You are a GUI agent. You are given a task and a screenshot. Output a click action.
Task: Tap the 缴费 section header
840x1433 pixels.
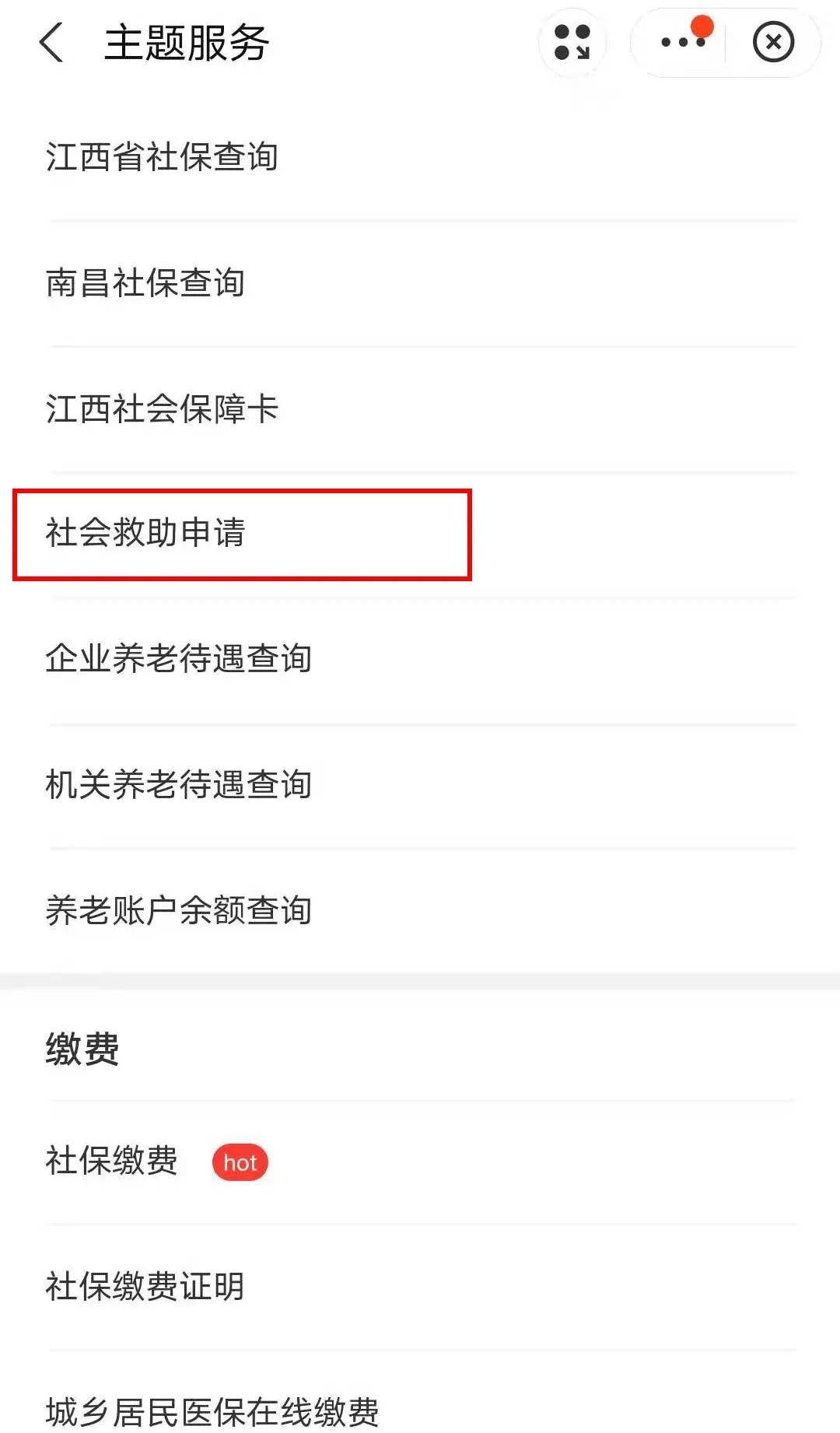coord(82,1046)
